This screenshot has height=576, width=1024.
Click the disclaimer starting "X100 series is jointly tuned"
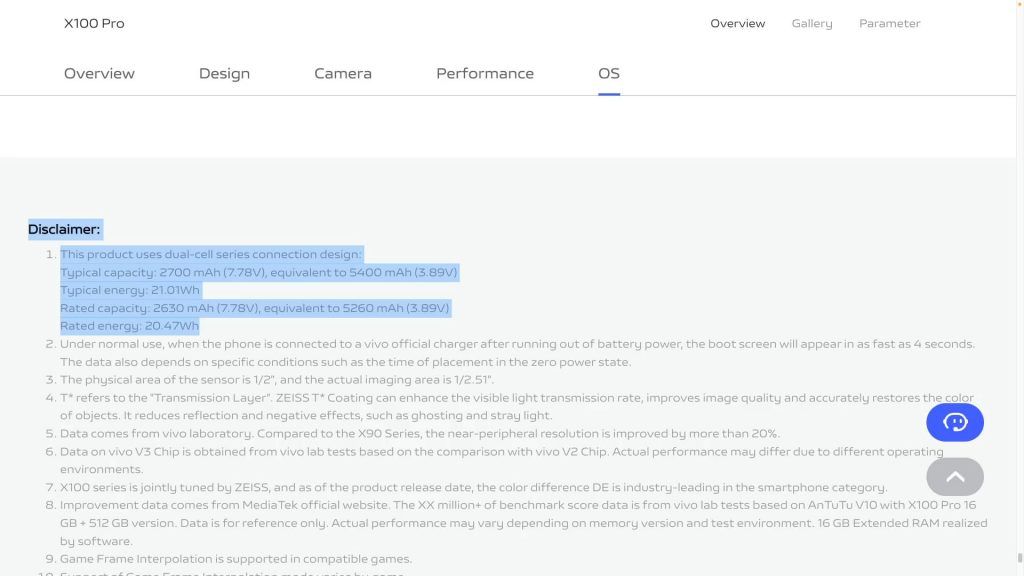pyautogui.click(x=473, y=487)
